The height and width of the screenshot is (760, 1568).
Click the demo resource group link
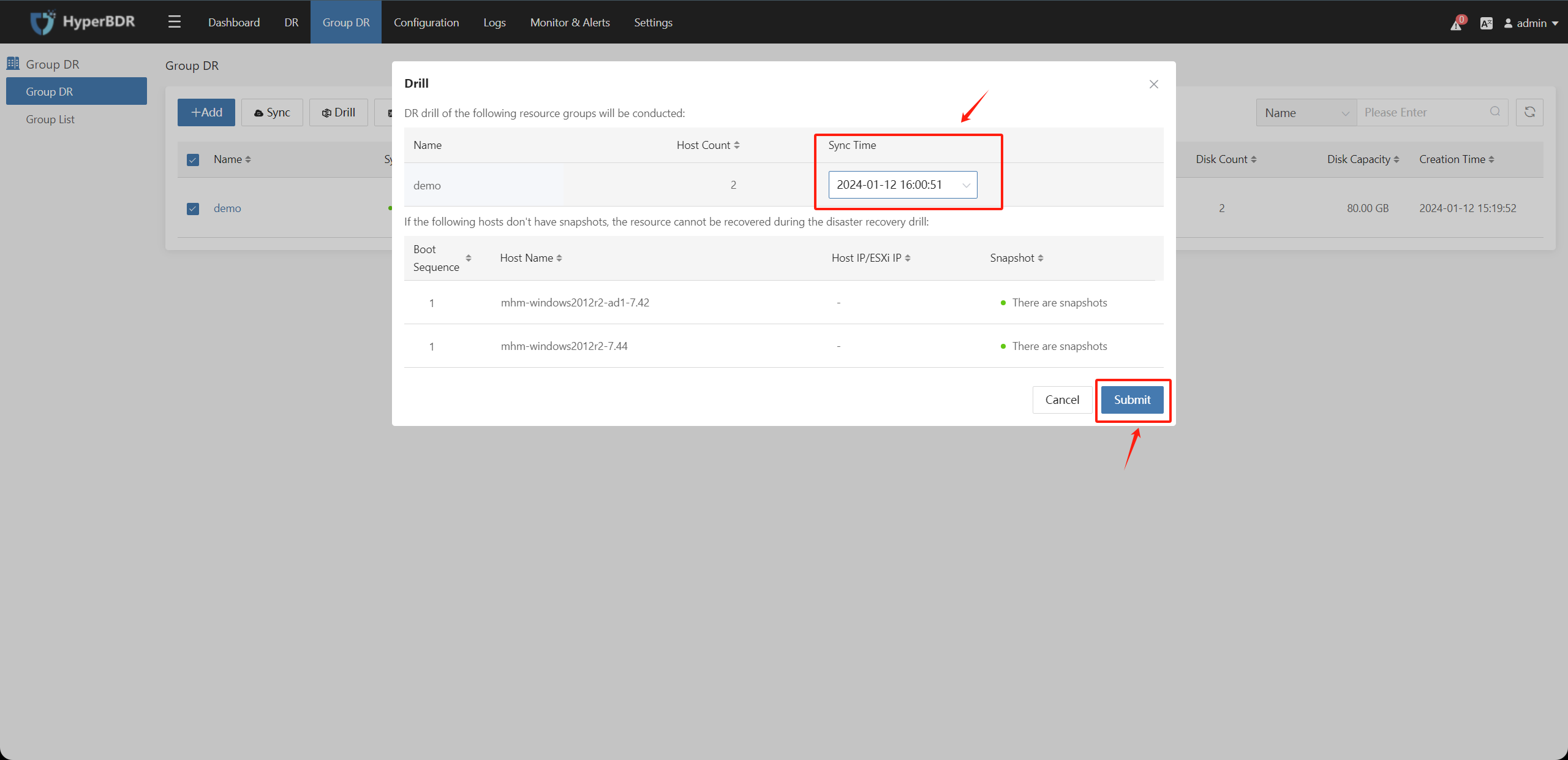227,208
